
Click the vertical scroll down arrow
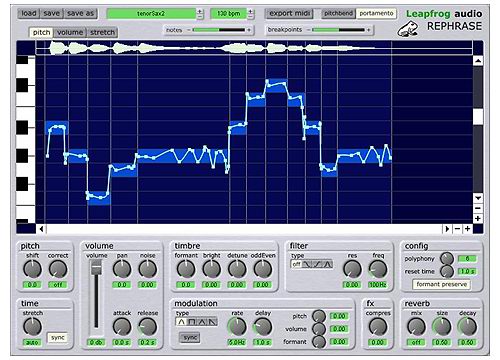(x=478, y=198)
